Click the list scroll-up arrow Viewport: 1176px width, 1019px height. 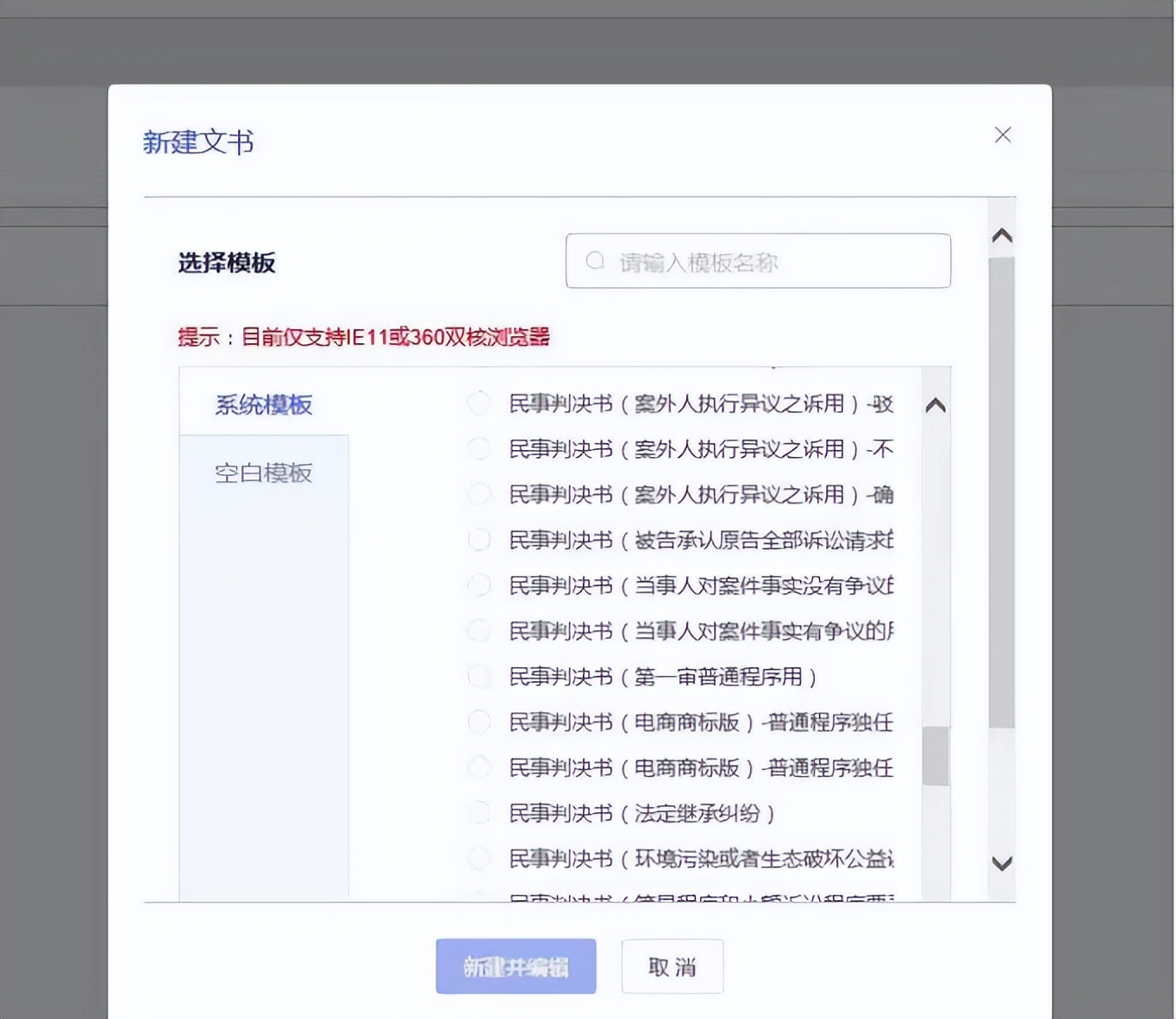[x=934, y=404]
